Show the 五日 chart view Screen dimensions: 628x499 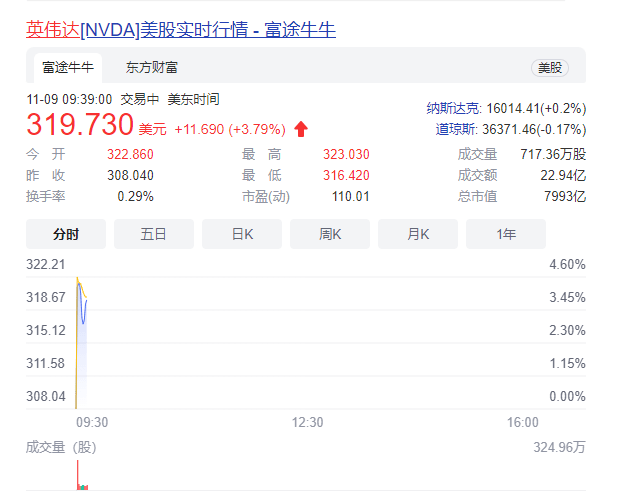tap(154, 234)
